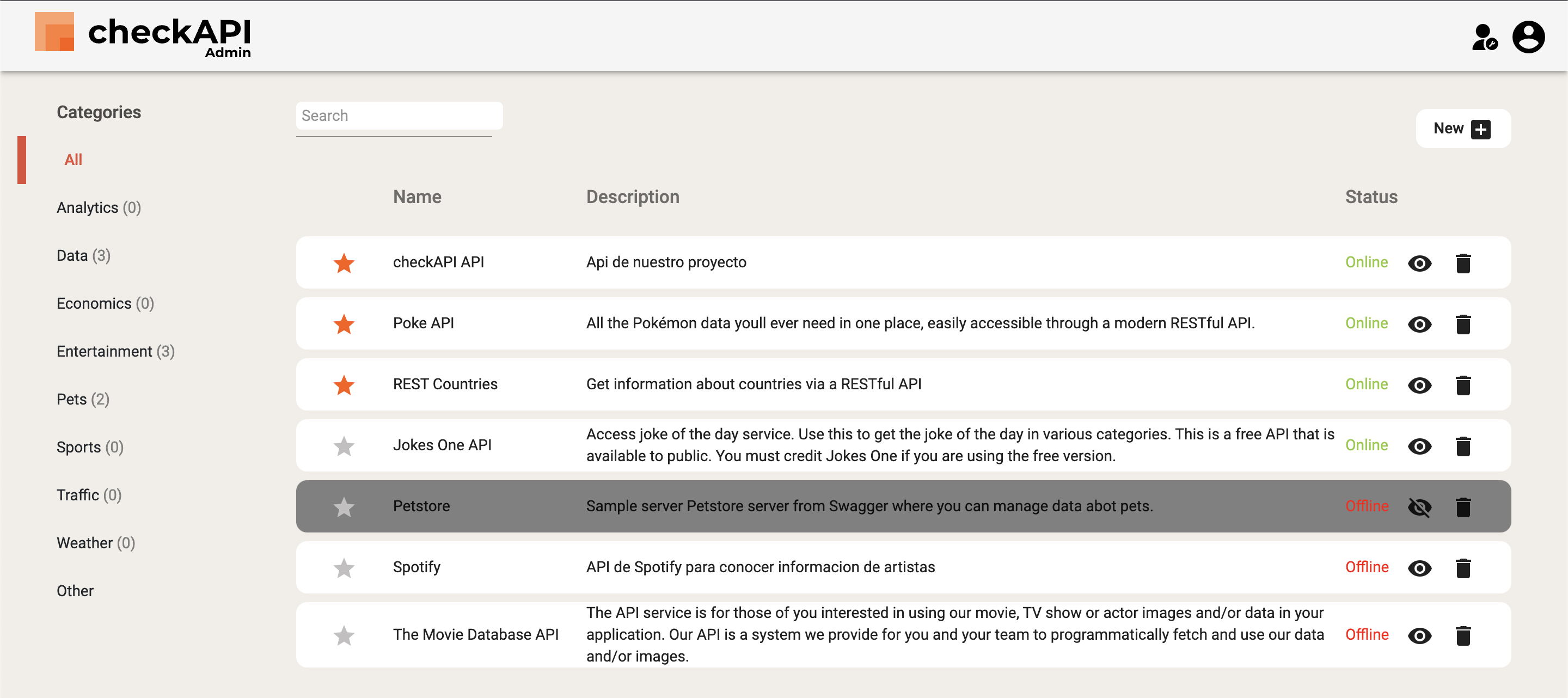Filter by Weather category
This screenshot has height=698, width=1568.
(x=96, y=543)
